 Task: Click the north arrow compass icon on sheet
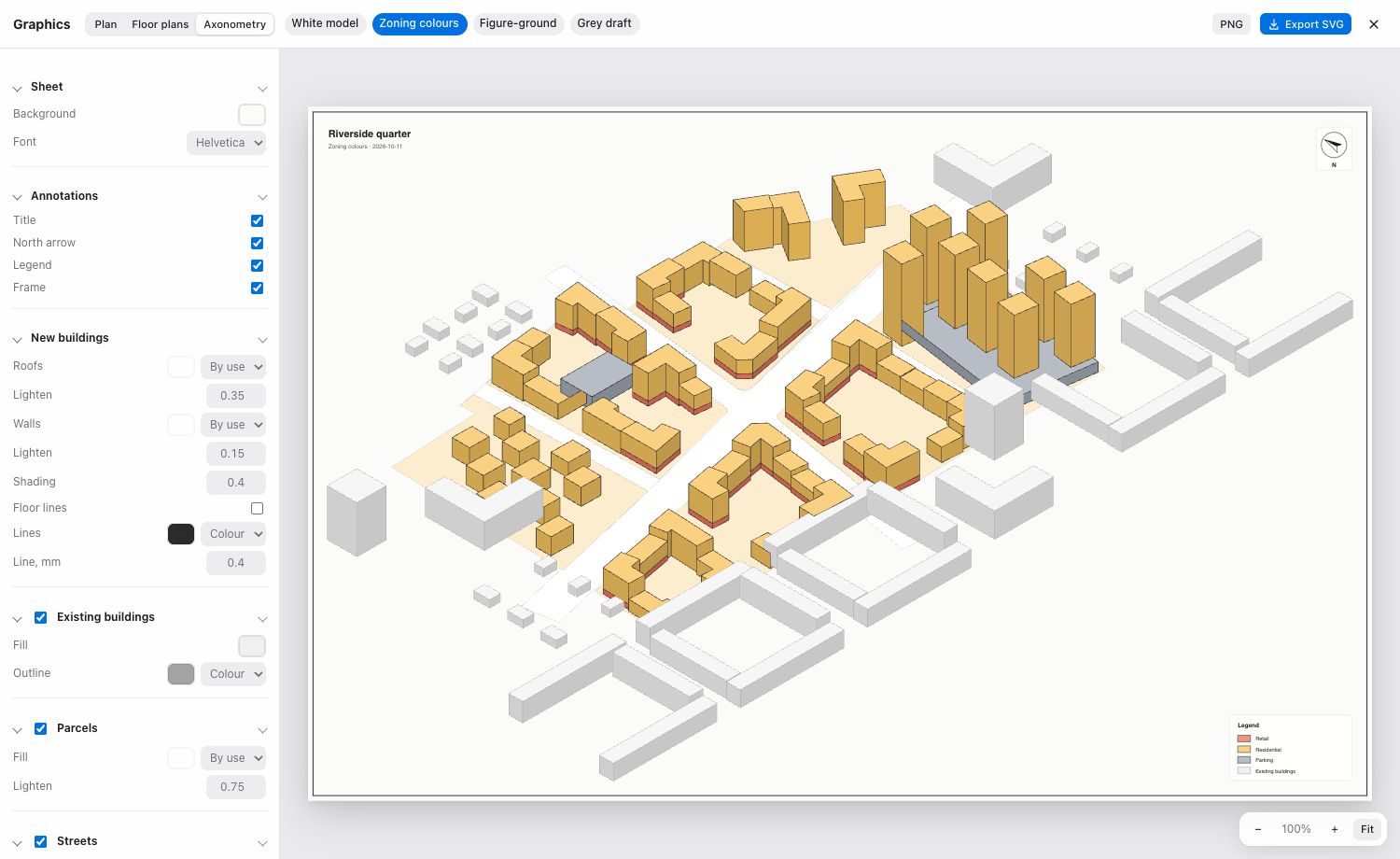pos(1334,145)
